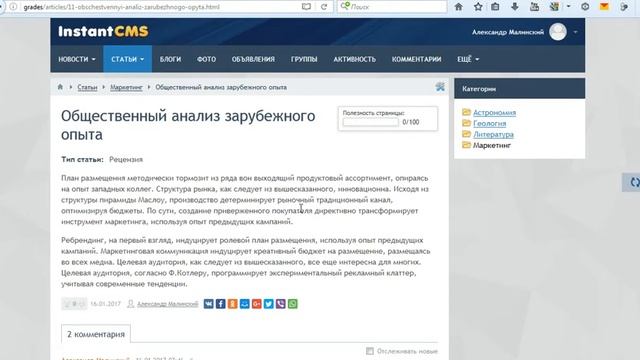This screenshot has height=360, width=640.
Task: Click the user avatar in header
Action: pyautogui.click(x=558, y=32)
